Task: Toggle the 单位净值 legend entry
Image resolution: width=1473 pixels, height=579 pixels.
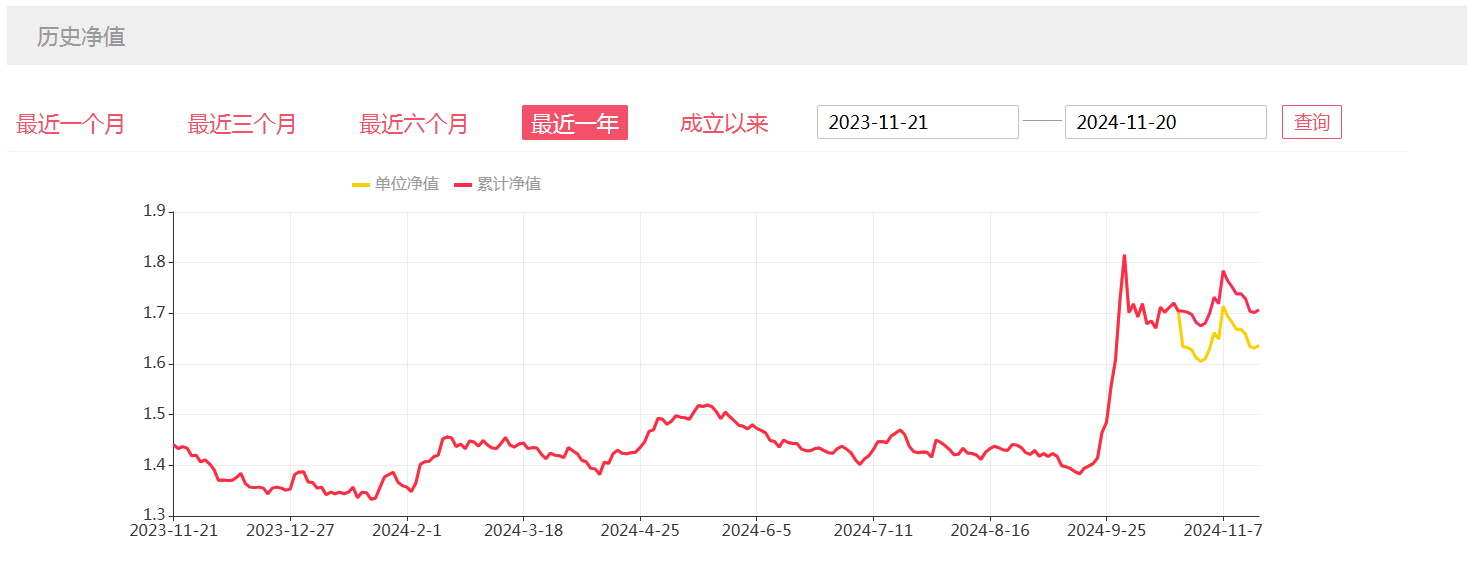Action: (x=396, y=184)
